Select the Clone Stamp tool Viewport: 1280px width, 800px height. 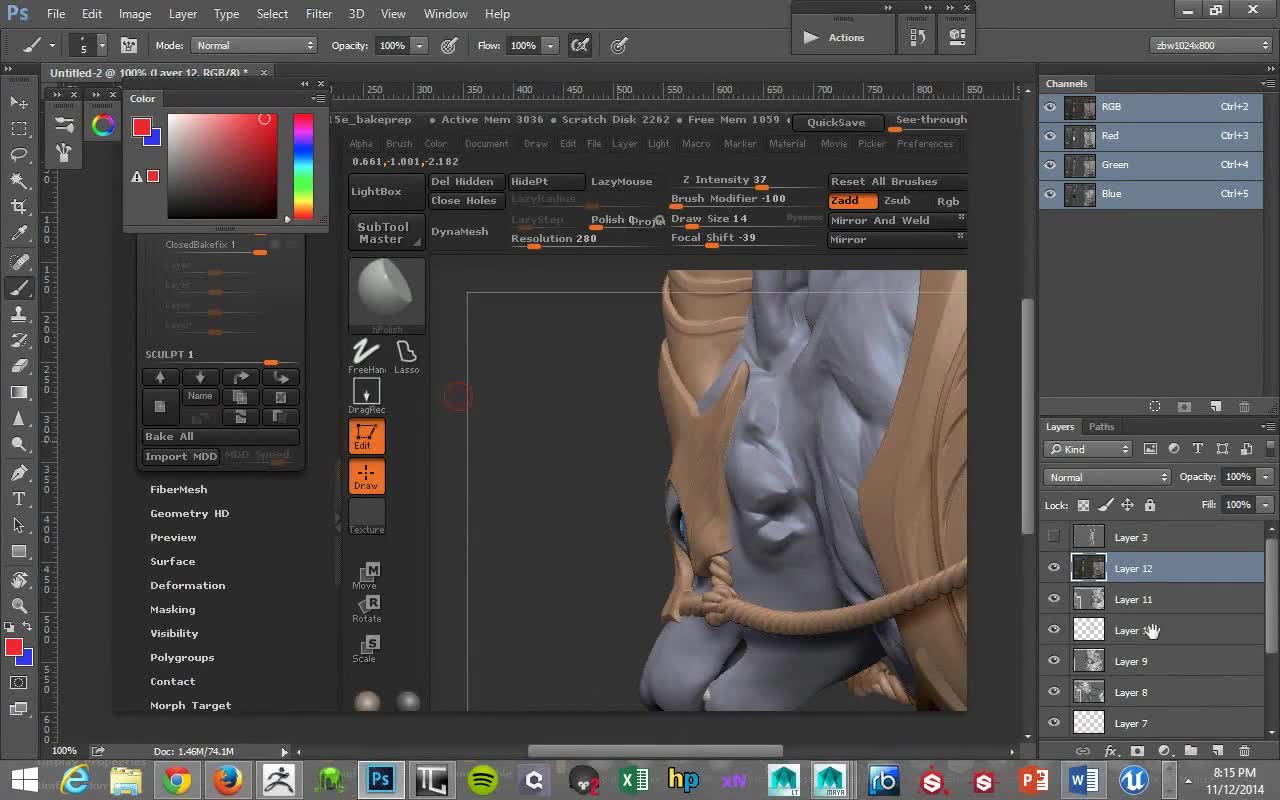19,314
